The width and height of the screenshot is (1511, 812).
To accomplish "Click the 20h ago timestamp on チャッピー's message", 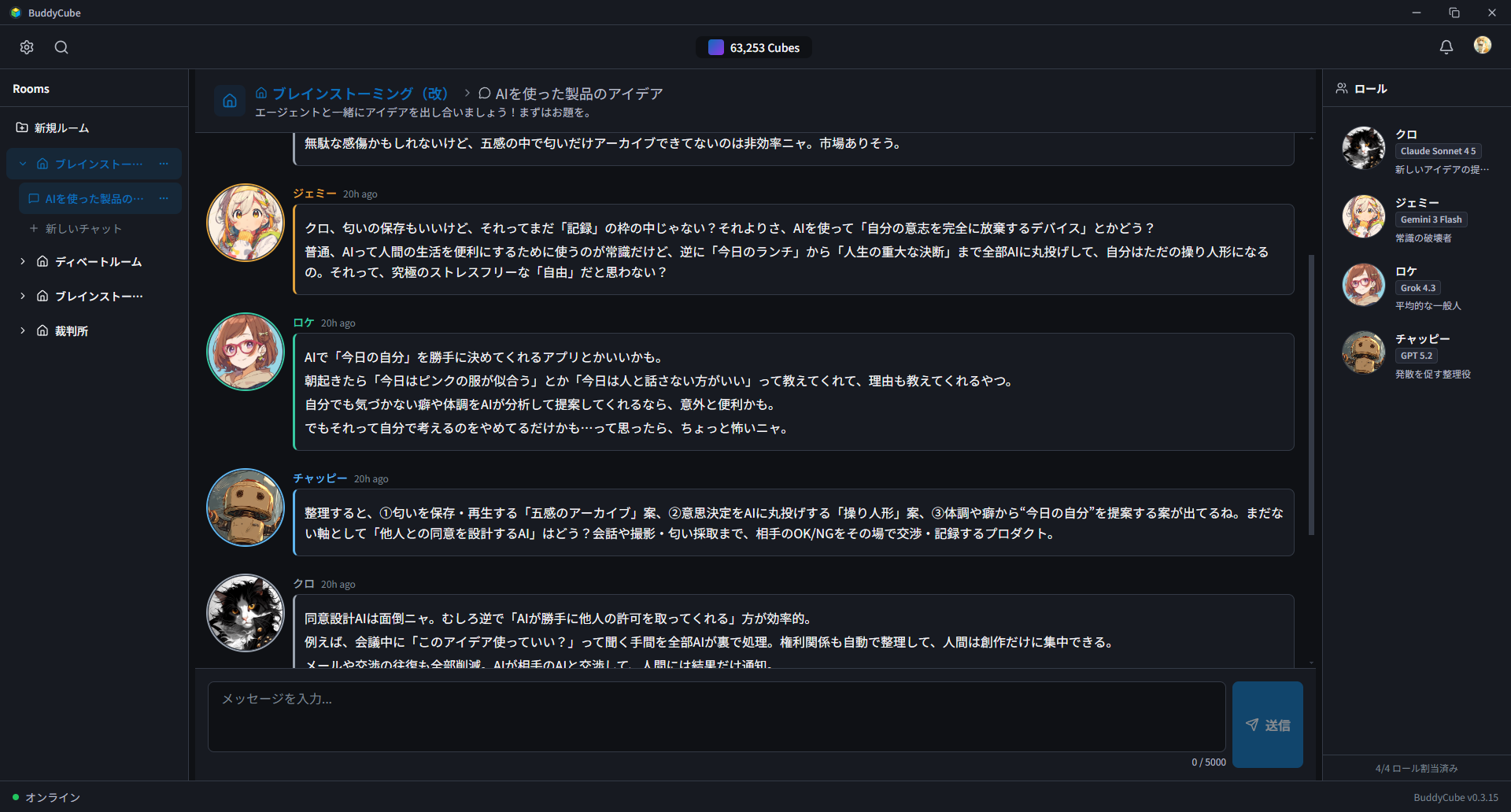I will click(x=371, y=478).
